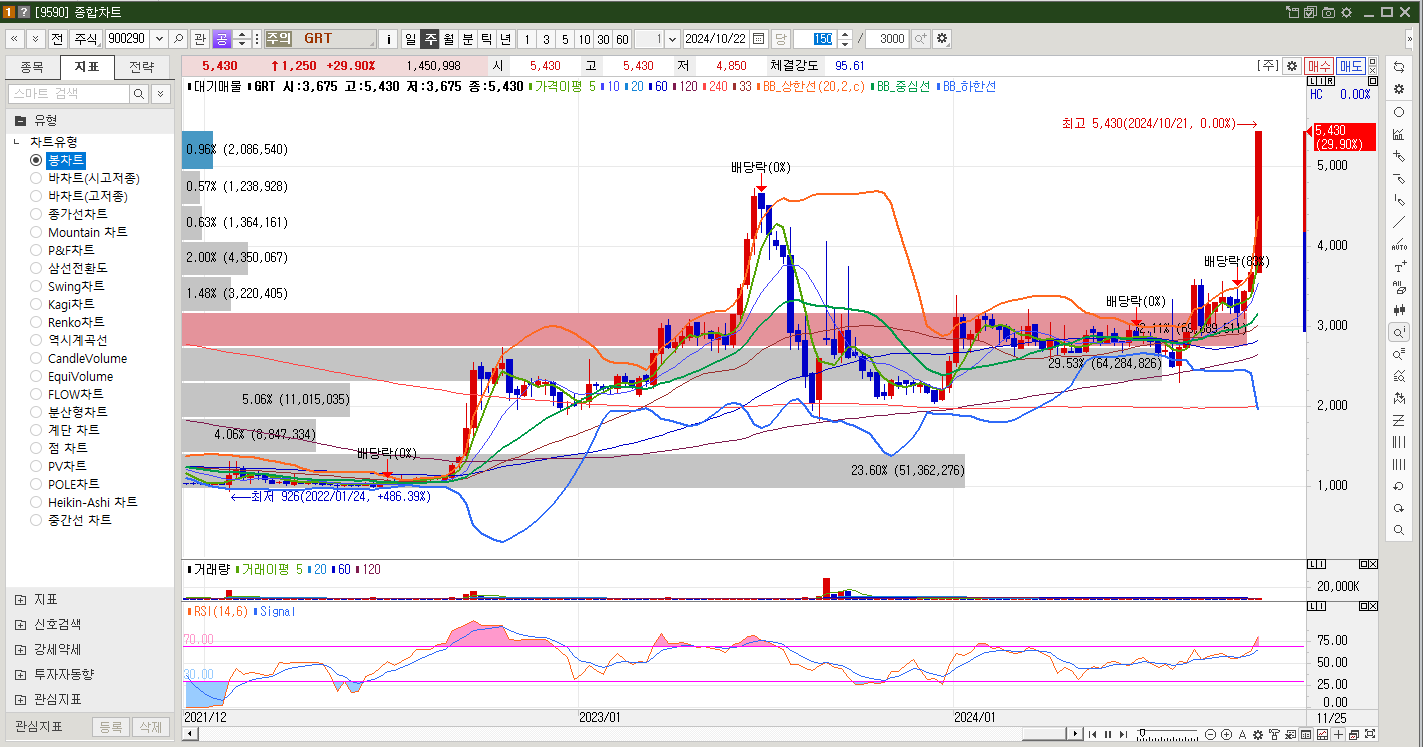This screenshot has width=1423, height=747.
Task: Select the text 'T' drawing tool in right toolbar
Action: (x=1399, y=267)
